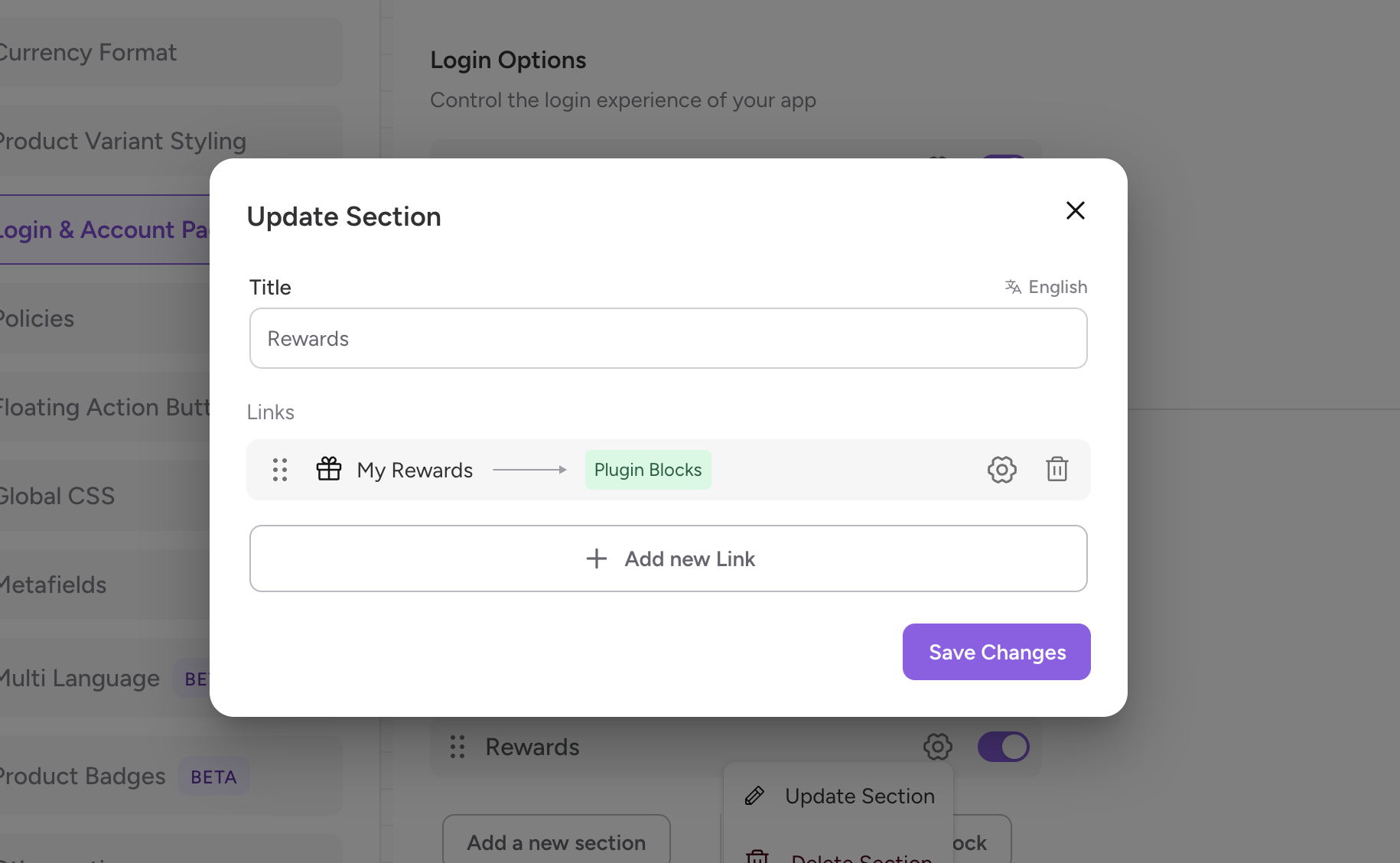Open the Rewards section gear settings
This screenshot has height=863, width=1400.
click(x=937, y=746)
